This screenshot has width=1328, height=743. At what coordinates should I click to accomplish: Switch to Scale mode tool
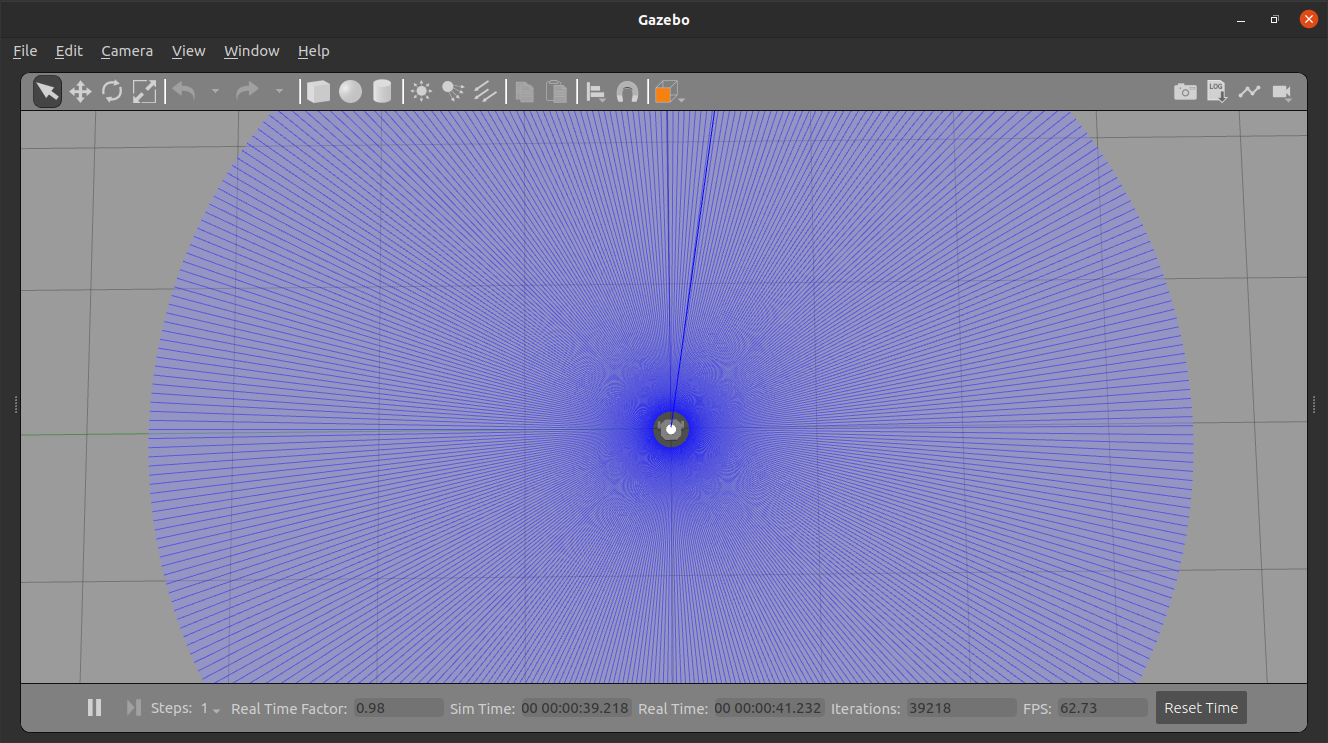[x=144, y=92]
